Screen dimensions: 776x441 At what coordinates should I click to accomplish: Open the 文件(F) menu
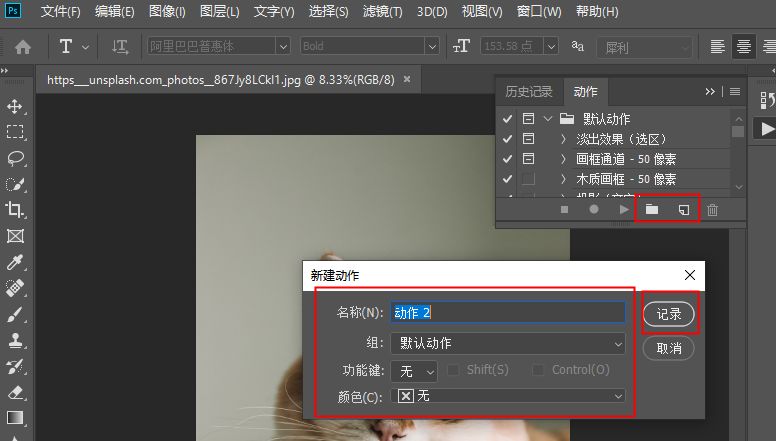coord(60,11)
